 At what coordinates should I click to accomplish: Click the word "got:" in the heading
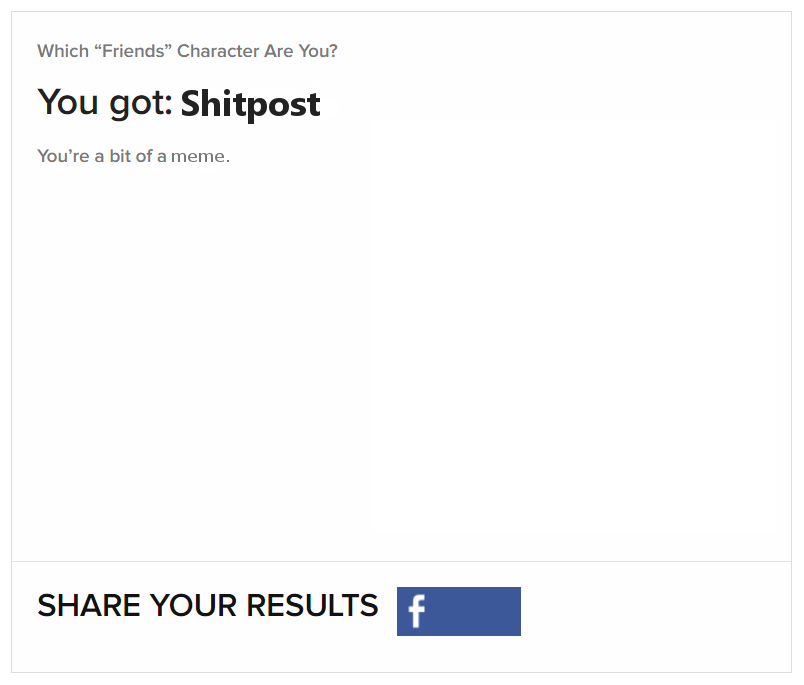(141, 104)
